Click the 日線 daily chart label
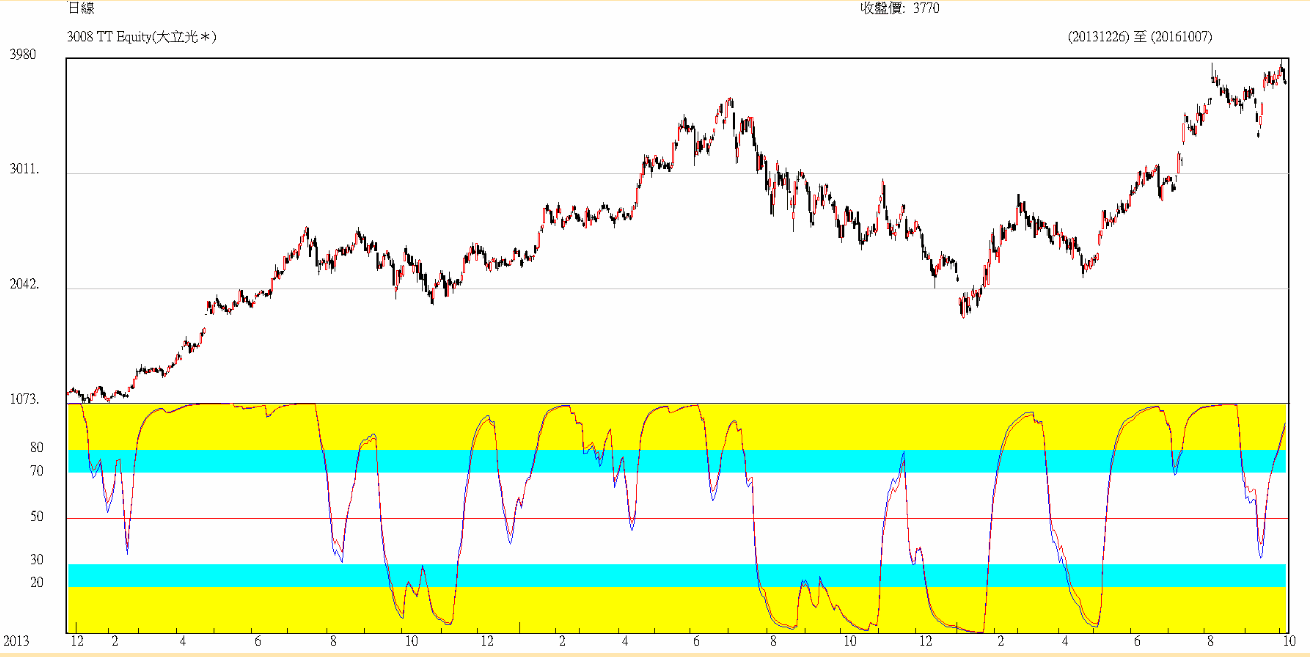The image size is (1310, 657). [x=81, y=8]
